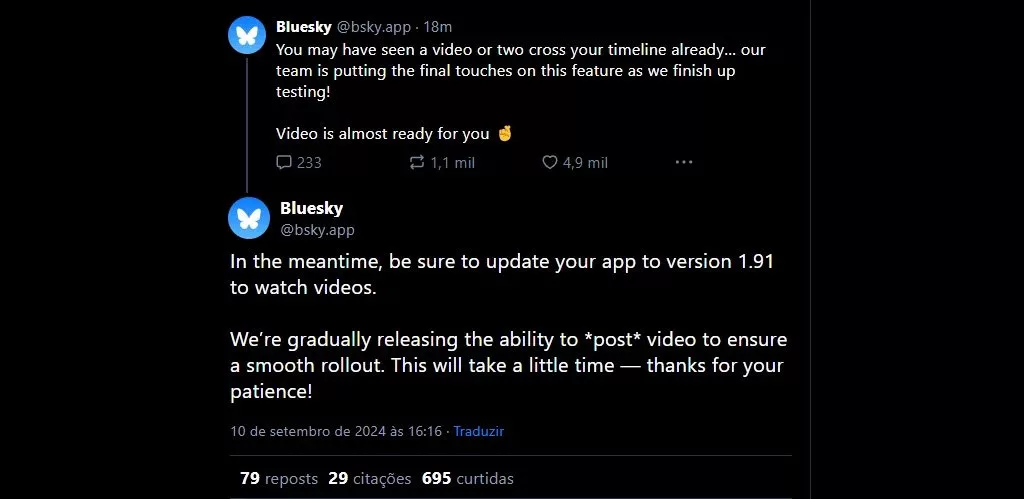Click the larger butterfly avatar of the main post
This screenshot has width=1024, height=499.
point(248,218)
